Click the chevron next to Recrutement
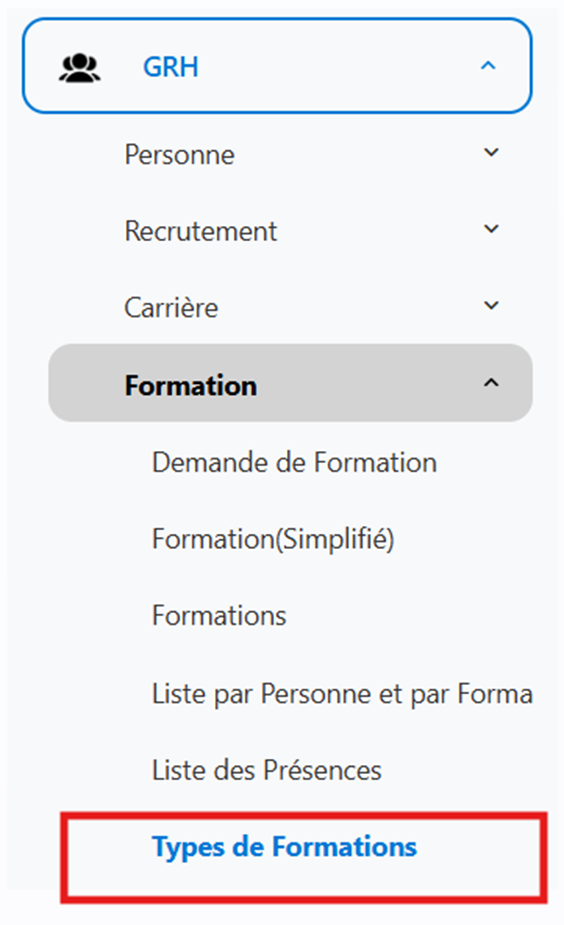 tap(491, 229)
